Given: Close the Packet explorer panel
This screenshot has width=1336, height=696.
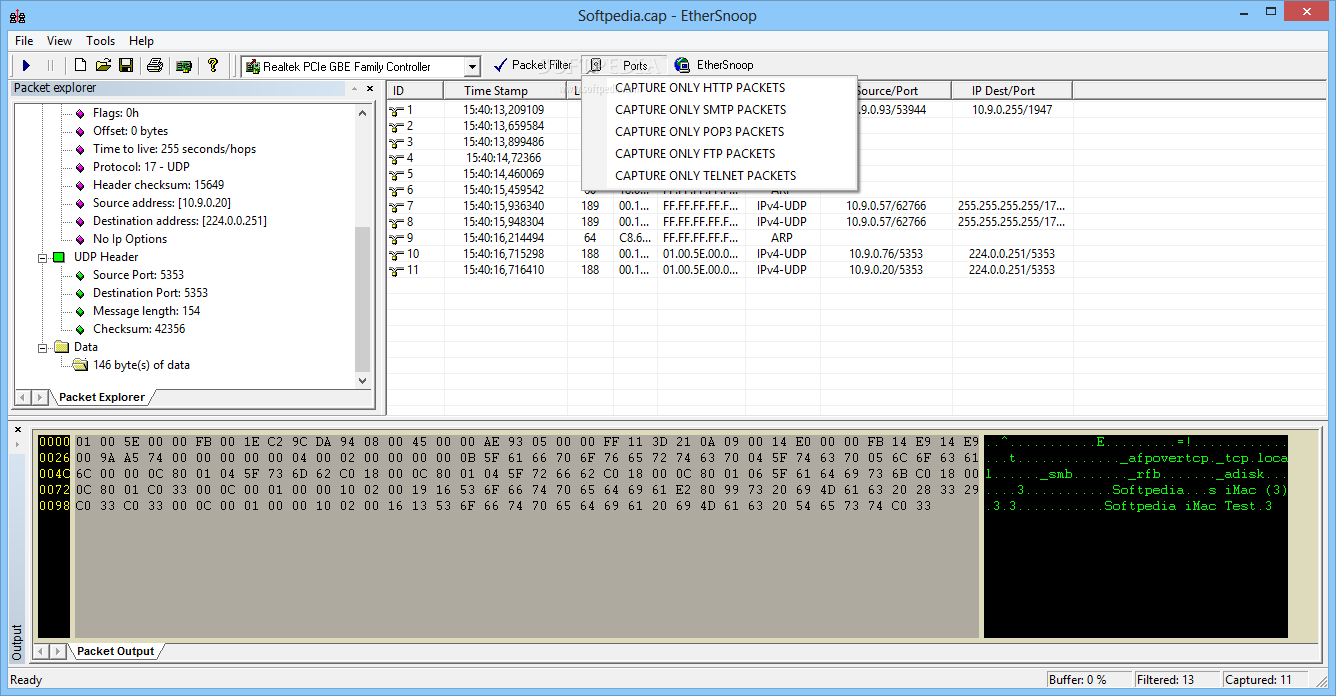Looking at the screenshot, I should 369,88.
